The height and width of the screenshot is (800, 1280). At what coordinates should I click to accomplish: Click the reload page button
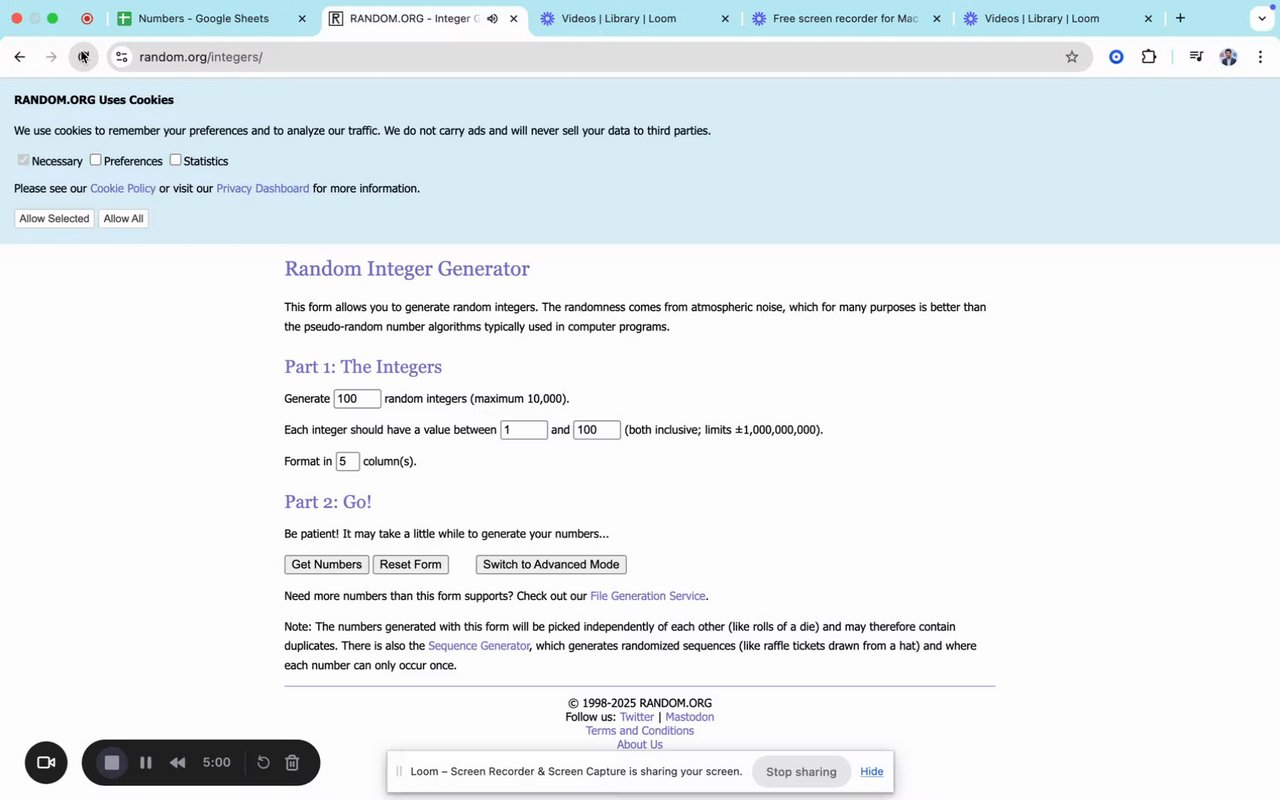(83, 57)
